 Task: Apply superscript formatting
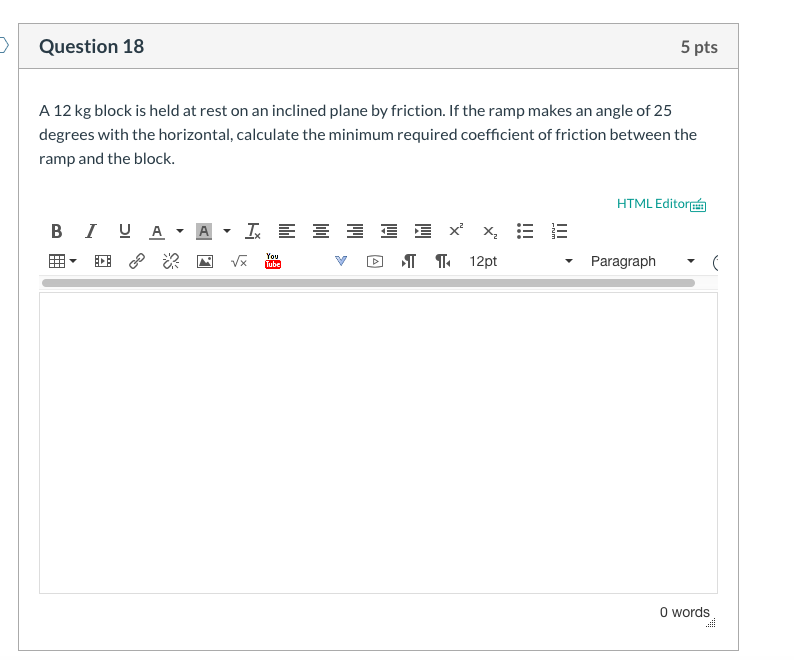click(x=456, y=231)
